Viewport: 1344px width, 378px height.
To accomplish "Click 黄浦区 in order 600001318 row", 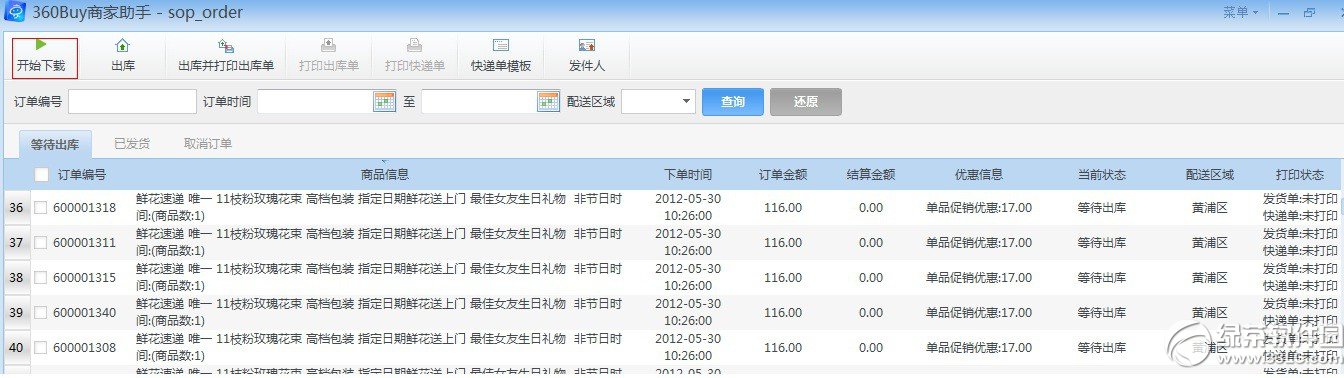I will (1210, 208).
